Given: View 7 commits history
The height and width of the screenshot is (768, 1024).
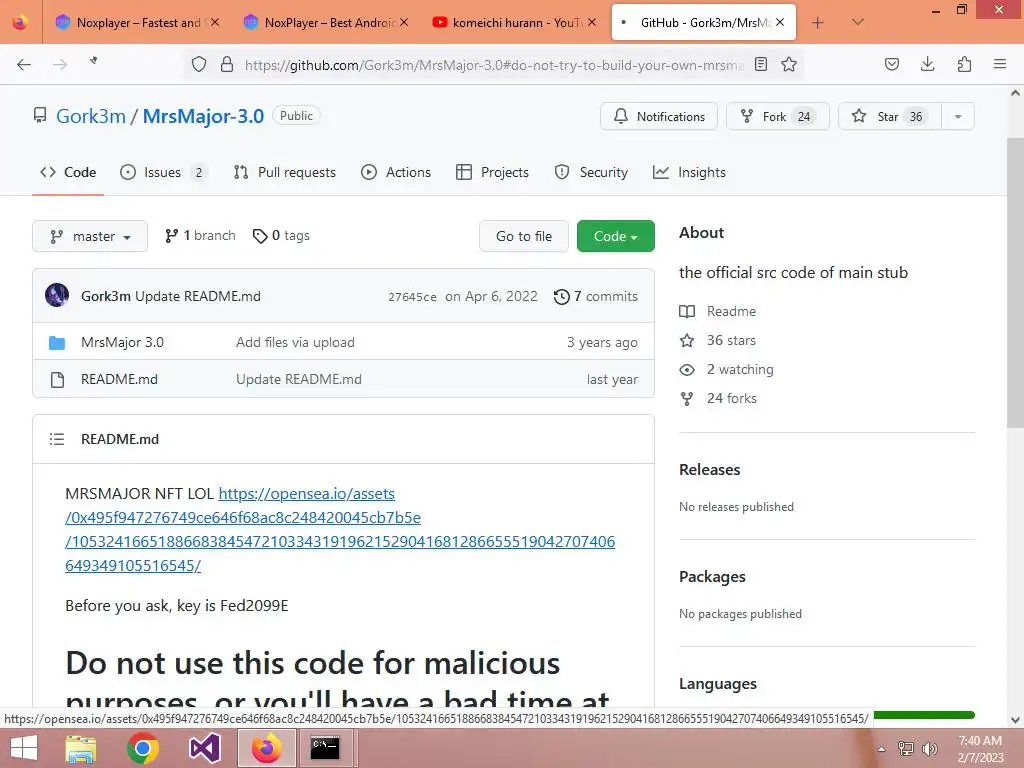Looking at the screenshot, I should tap(596, 296).
